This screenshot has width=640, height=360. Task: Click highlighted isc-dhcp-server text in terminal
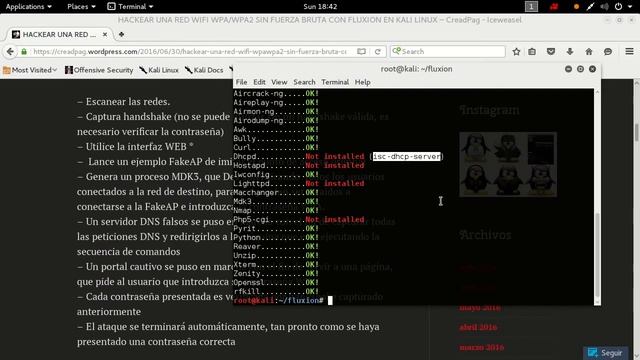pos(407,156)
